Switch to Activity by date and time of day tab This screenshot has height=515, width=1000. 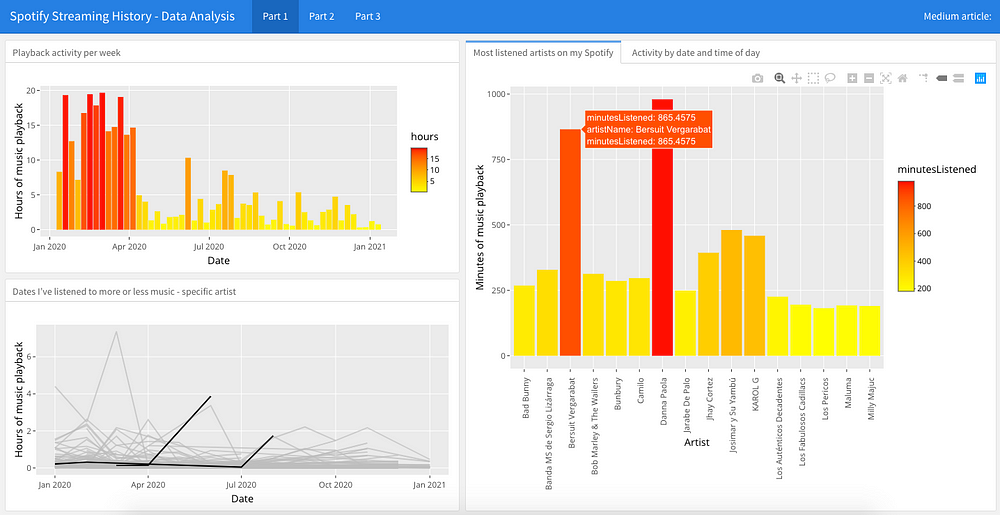click(x=696, y=52)
